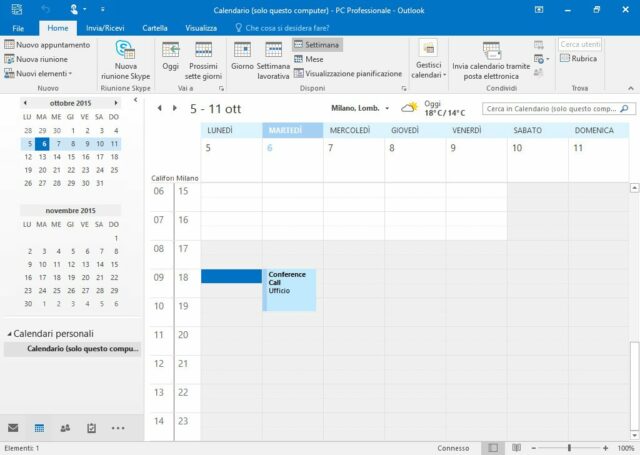The image size is (640, 455).
Task: Select the Settimana week view toggle
Action: coord(318,45)
